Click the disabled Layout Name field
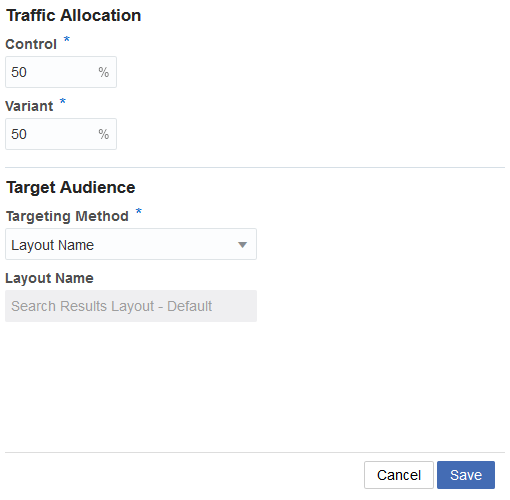The width and height of the screenshot is (510, 500). pos(131,306)
